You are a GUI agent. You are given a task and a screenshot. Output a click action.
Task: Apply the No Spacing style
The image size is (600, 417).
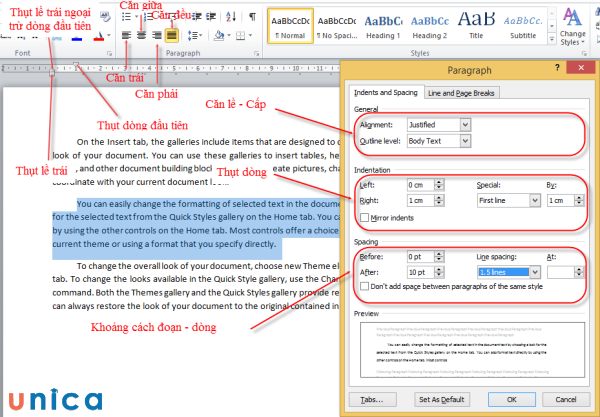point(337,26)
